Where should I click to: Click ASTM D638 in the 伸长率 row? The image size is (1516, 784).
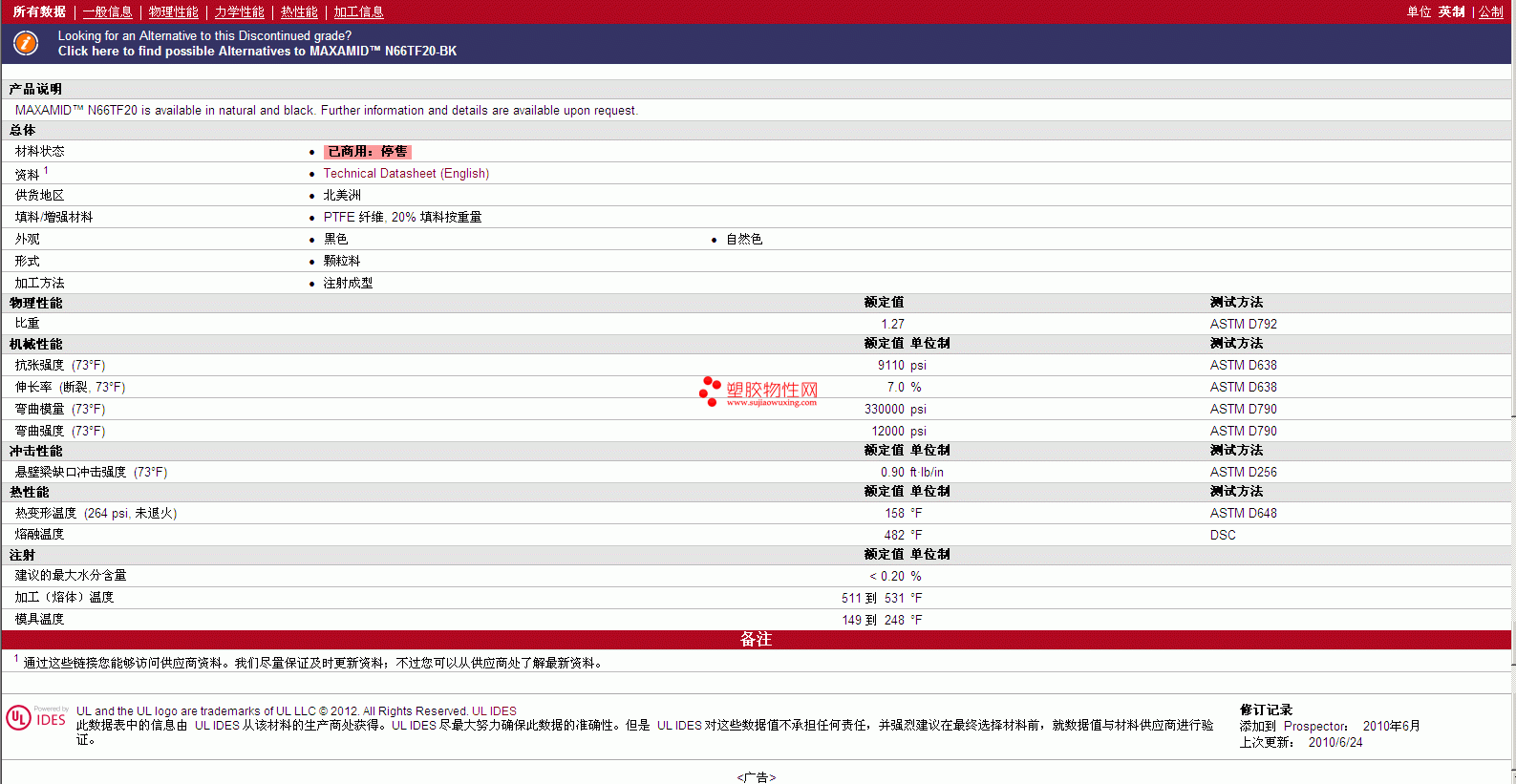[x=1243, y=388]
